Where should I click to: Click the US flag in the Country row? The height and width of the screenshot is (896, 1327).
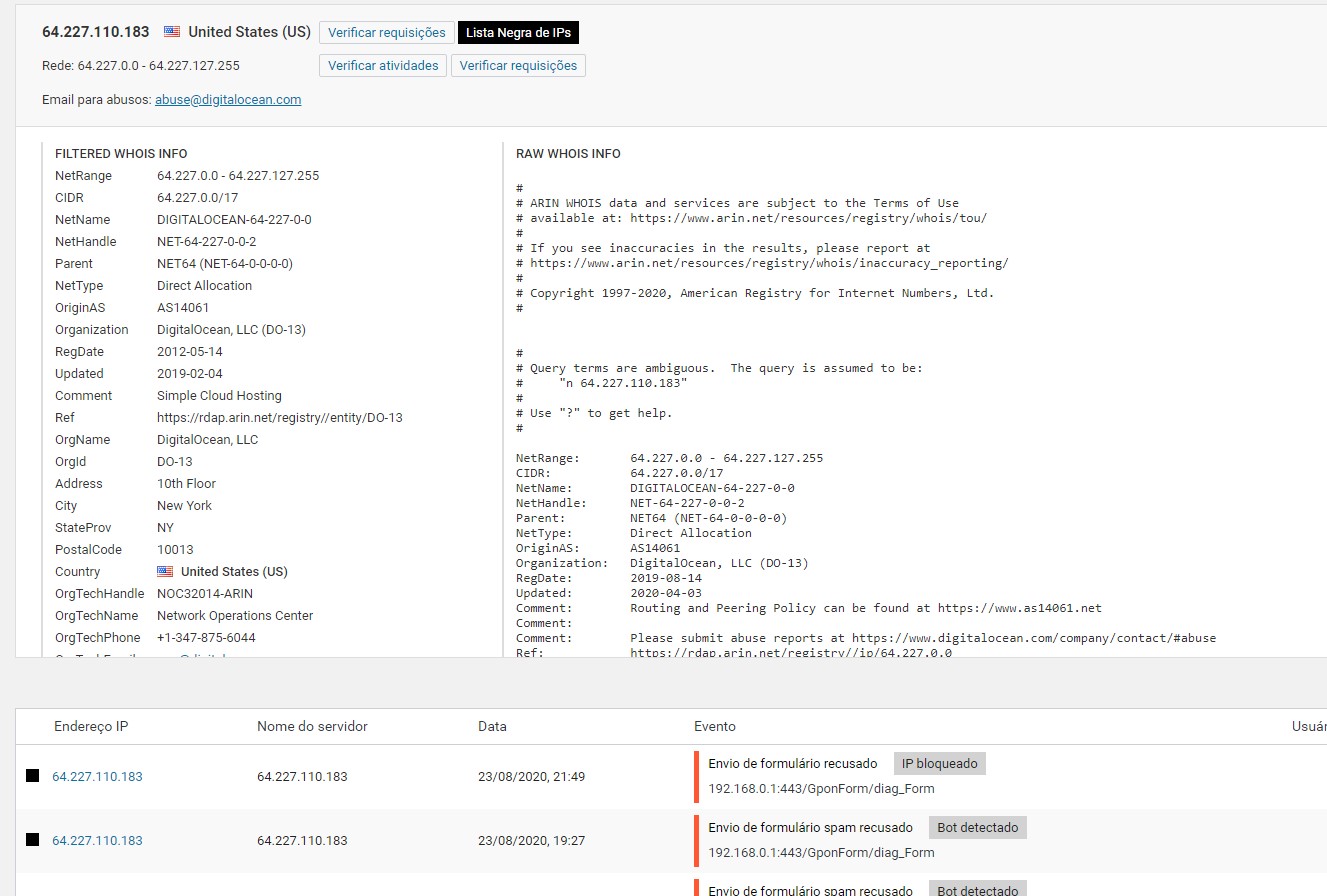pos(165,572)
